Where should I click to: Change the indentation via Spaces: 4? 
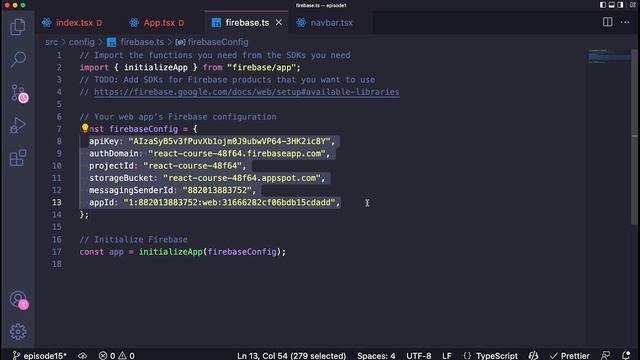click(376, 356)
